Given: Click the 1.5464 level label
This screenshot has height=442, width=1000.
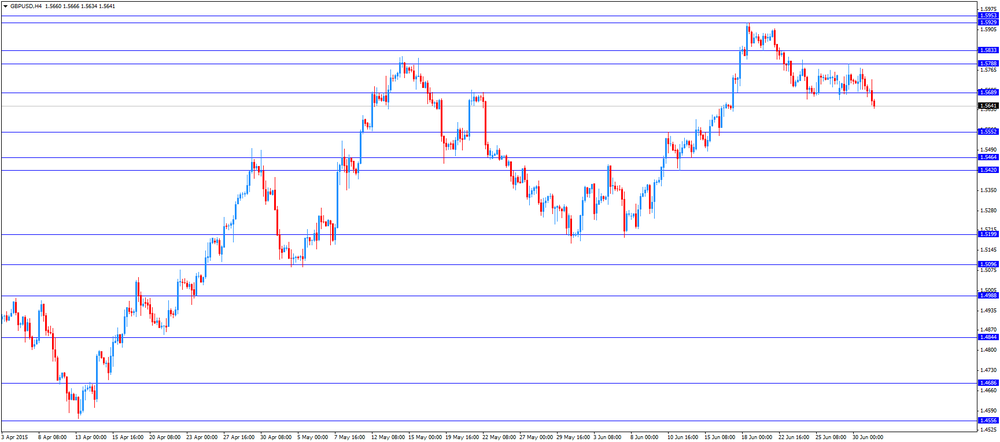Looking at the screenshot, I should pos(989,157).
